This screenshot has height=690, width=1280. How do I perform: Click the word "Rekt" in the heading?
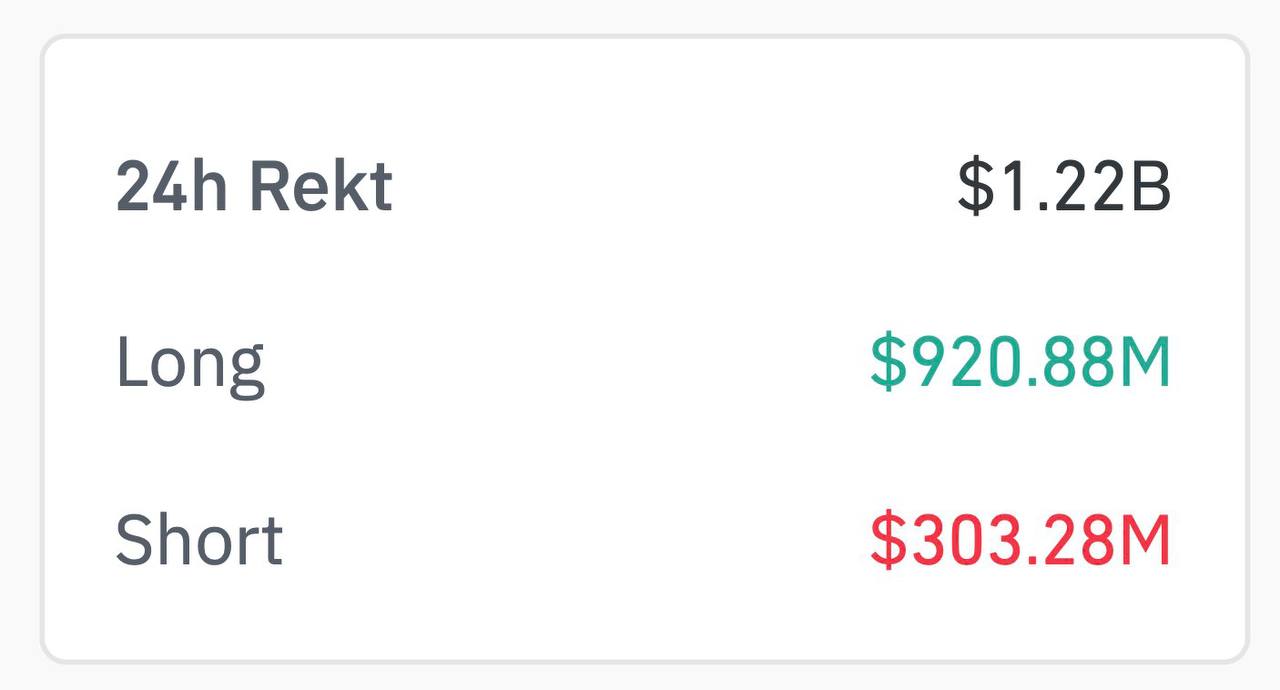point(320,187)
